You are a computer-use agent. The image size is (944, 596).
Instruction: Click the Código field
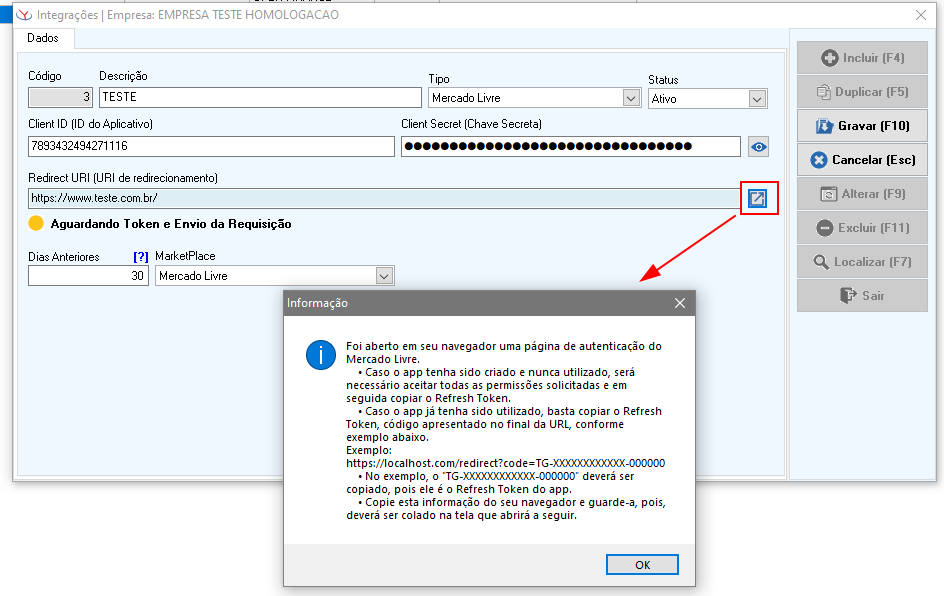click(60, 97)
